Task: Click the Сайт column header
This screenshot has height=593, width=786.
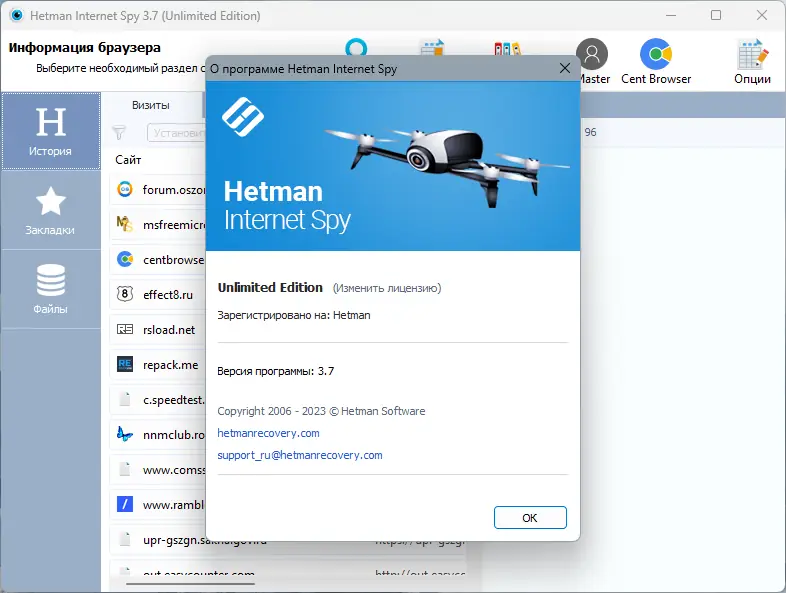Action: coord(128,160)
